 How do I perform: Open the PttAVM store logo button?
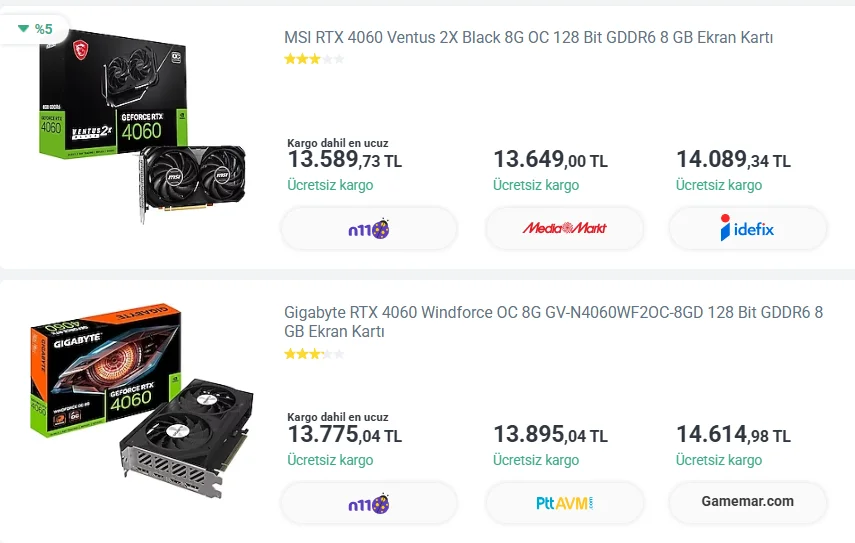[564, 503]
